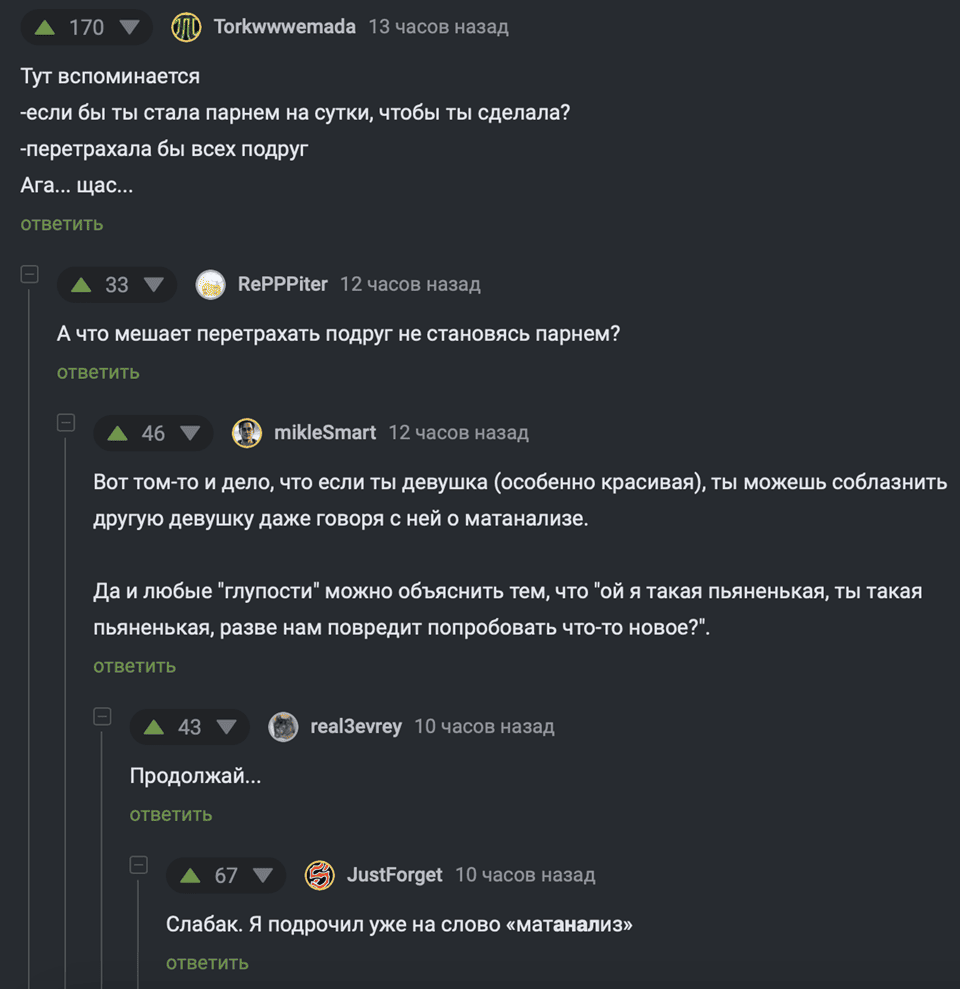Screen dimensions: 960x989
Task: Click RePPPiter's avatar
Action: tap(211, 284)
